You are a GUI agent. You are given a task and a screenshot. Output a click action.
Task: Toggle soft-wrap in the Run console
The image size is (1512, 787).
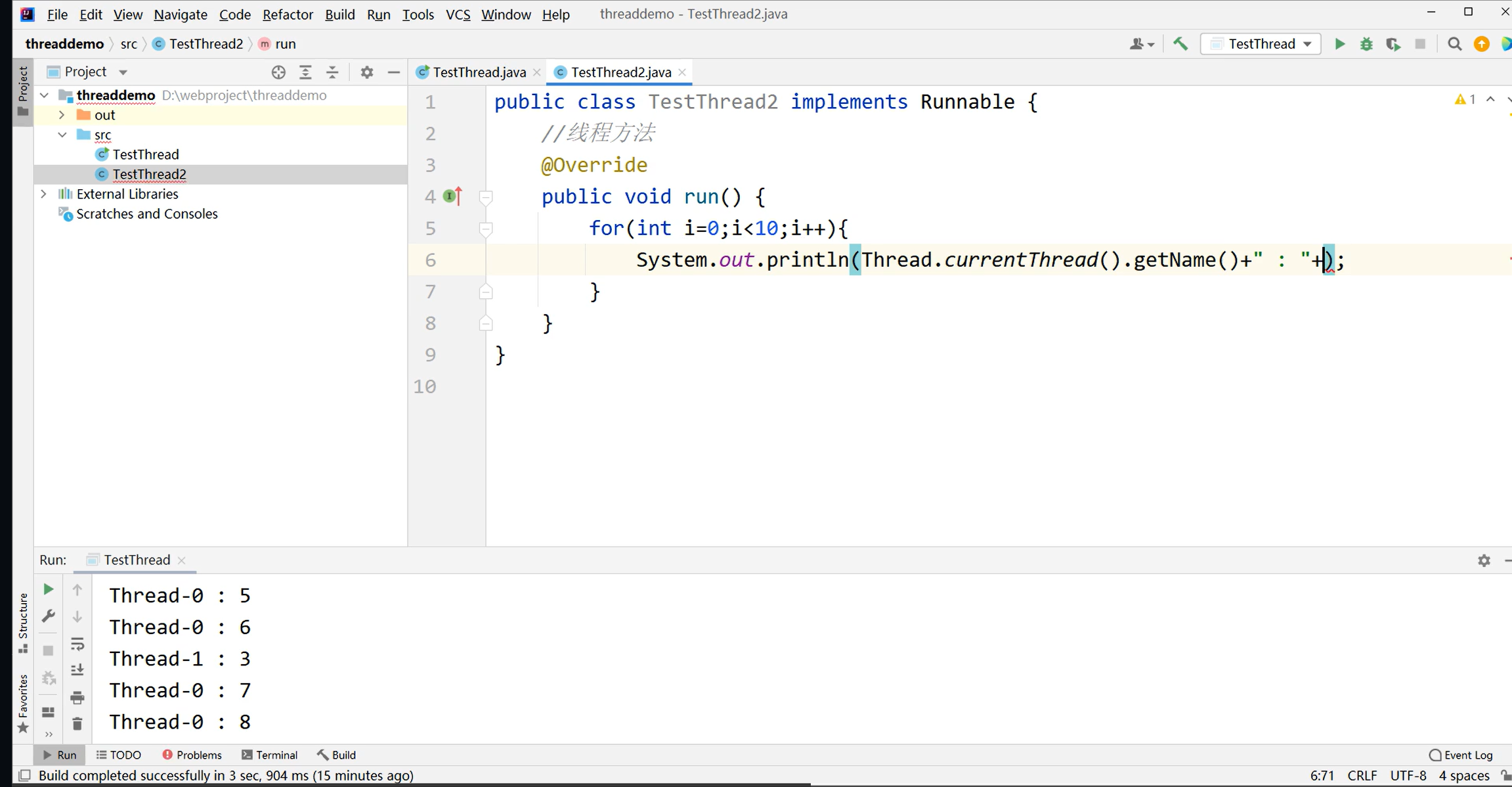click(77, 644)
